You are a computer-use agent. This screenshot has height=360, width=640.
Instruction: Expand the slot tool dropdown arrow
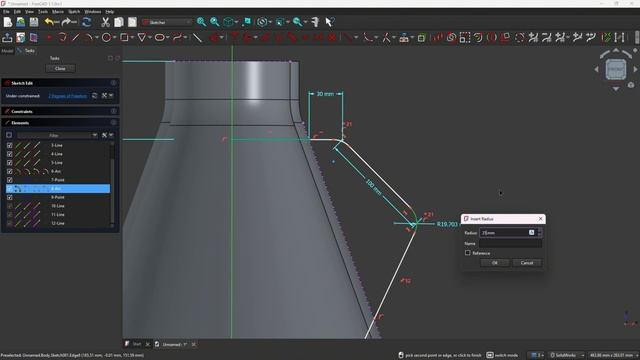(168, 38)
